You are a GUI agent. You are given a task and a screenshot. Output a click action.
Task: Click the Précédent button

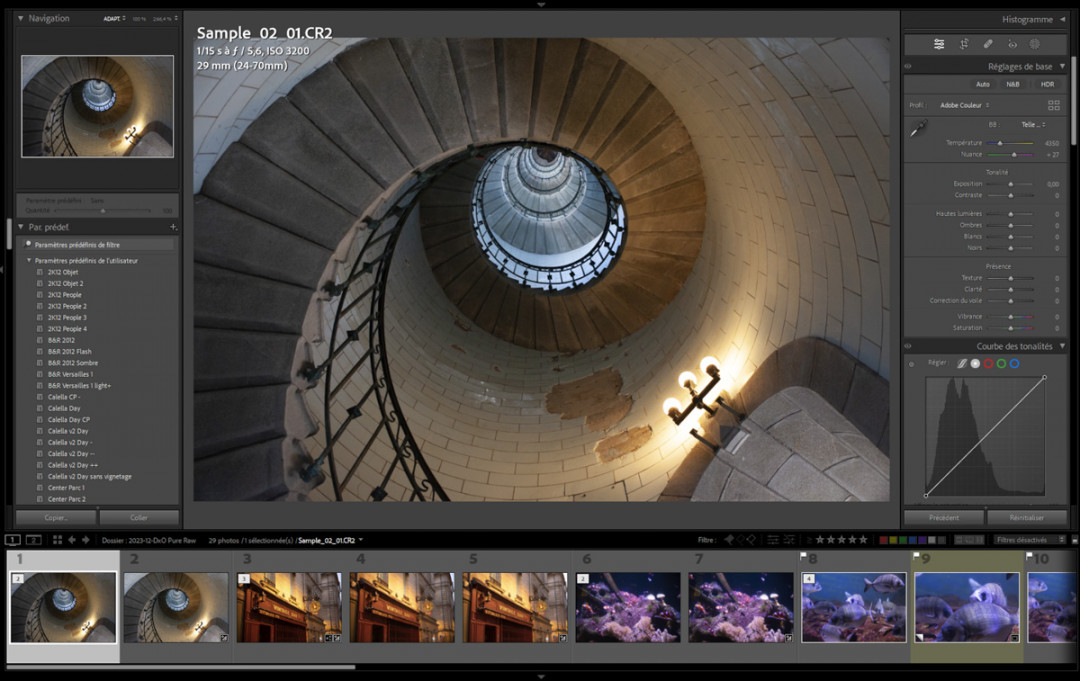pyautogui.click(x=944, y=517)
